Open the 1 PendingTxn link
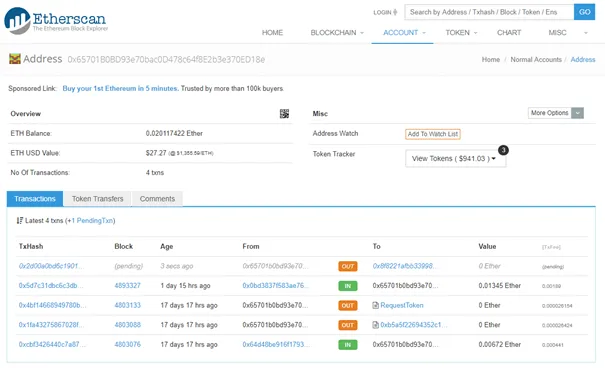The height and width of the screenshot is (368, 605). pyautogui.click(x=92, y=221)
